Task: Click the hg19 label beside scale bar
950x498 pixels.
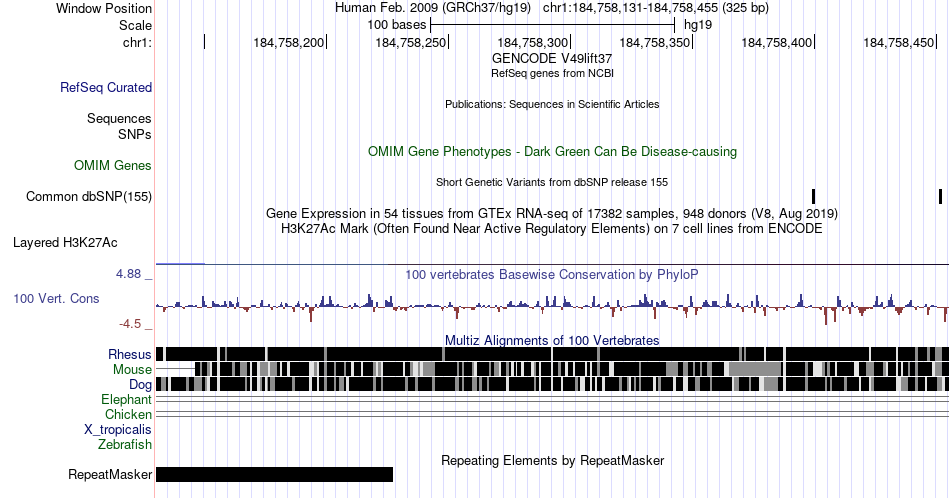Action: click(x=698, y=25)
